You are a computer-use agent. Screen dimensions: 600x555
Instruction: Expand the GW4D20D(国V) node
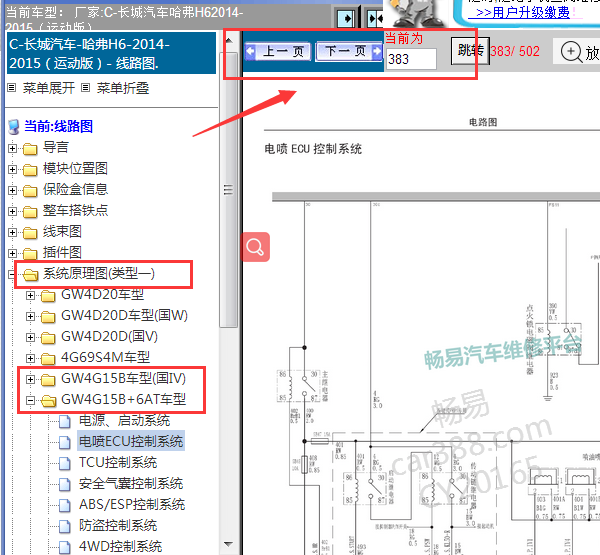[30, 337]
